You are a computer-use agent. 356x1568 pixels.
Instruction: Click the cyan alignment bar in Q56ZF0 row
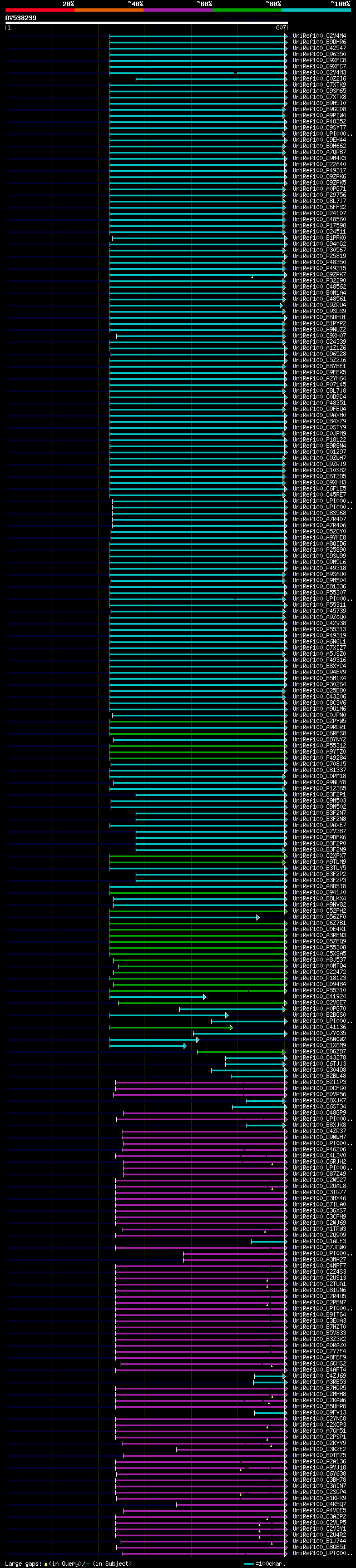tap(184, 917)
